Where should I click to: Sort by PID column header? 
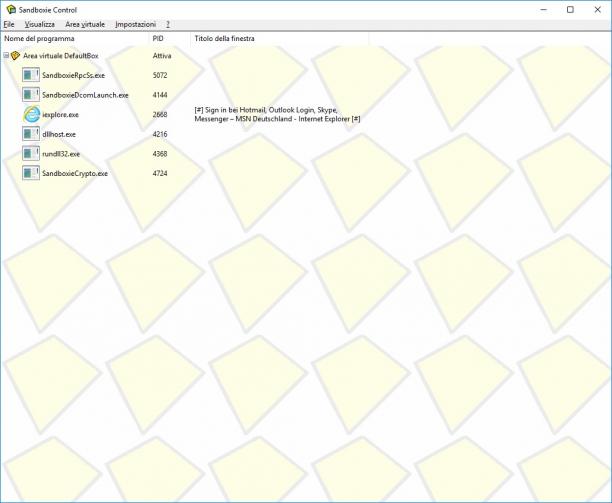point(170,39)
